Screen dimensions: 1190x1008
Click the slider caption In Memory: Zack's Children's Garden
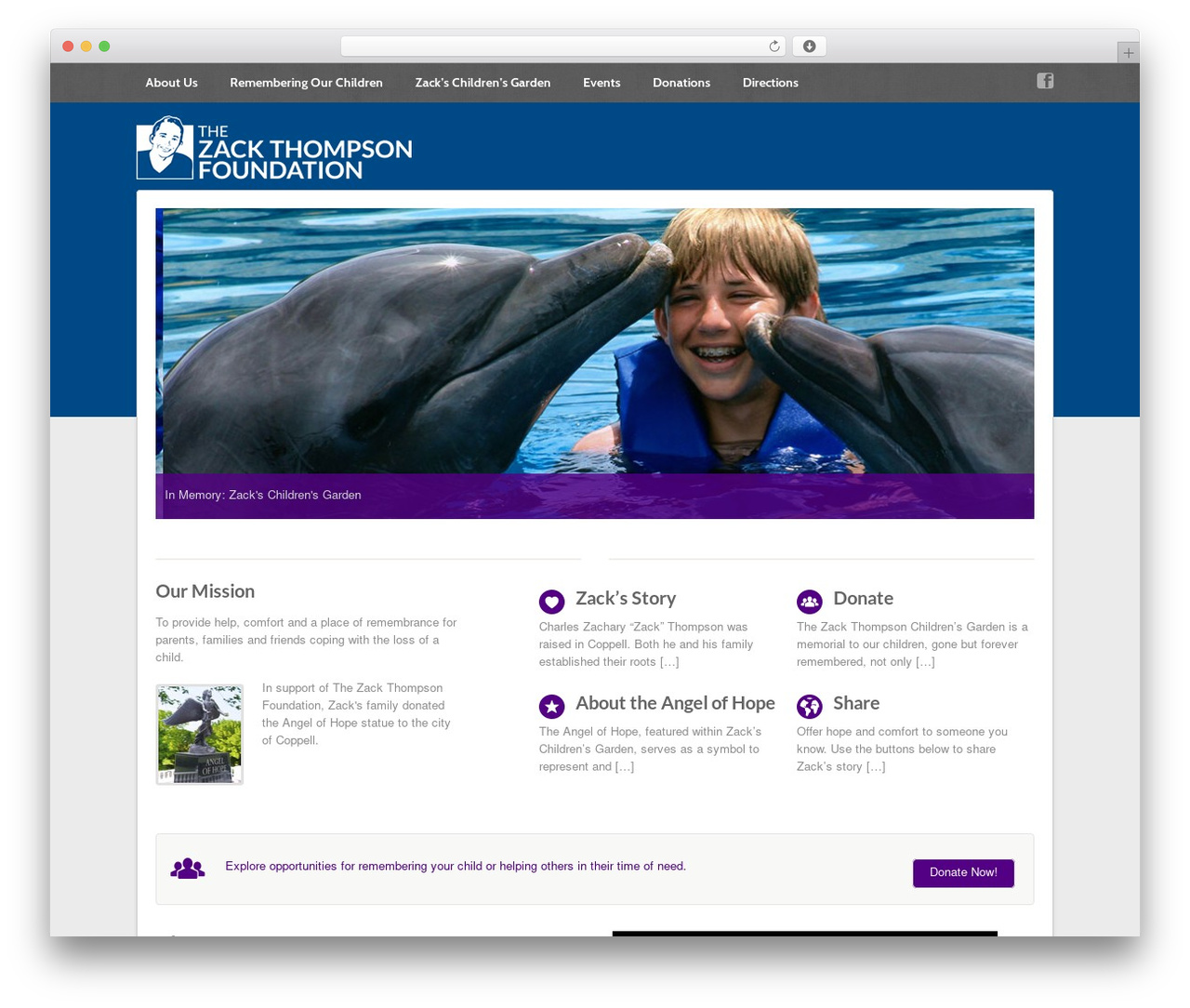click(x=263, y=496)
